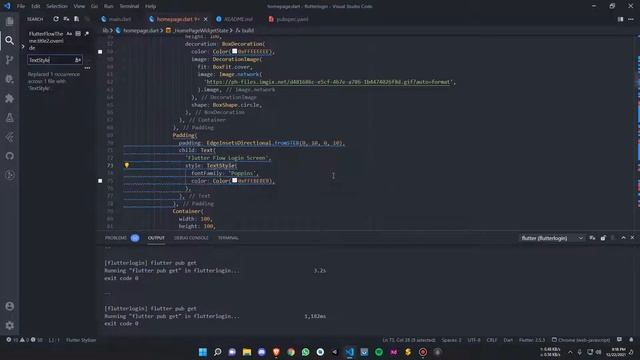Open File Explorer from taskbar

click(247, 352)
